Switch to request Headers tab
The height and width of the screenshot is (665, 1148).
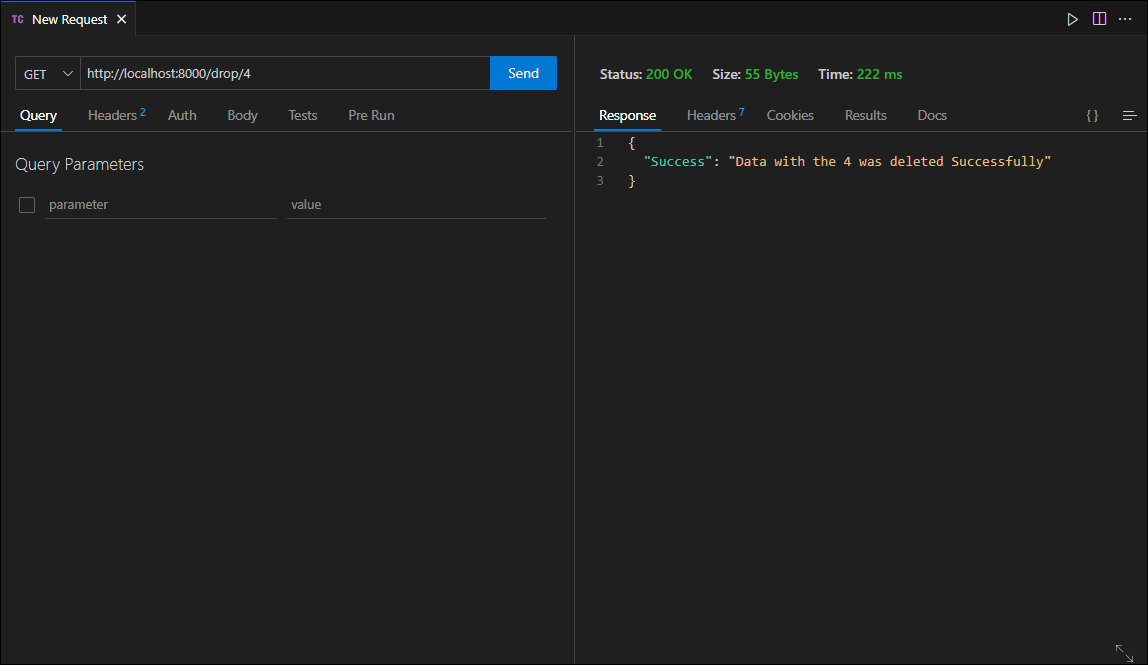(116, 116)
